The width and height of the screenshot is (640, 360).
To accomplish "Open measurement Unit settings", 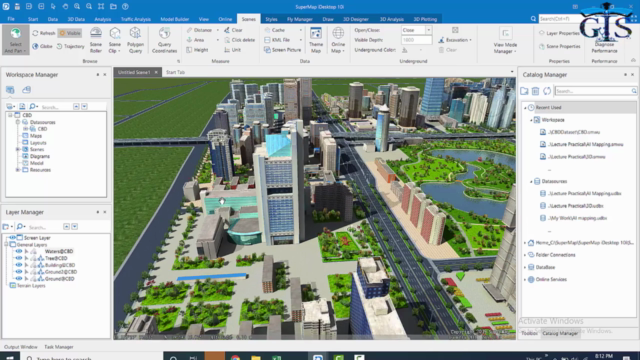I will click(233, 50).
